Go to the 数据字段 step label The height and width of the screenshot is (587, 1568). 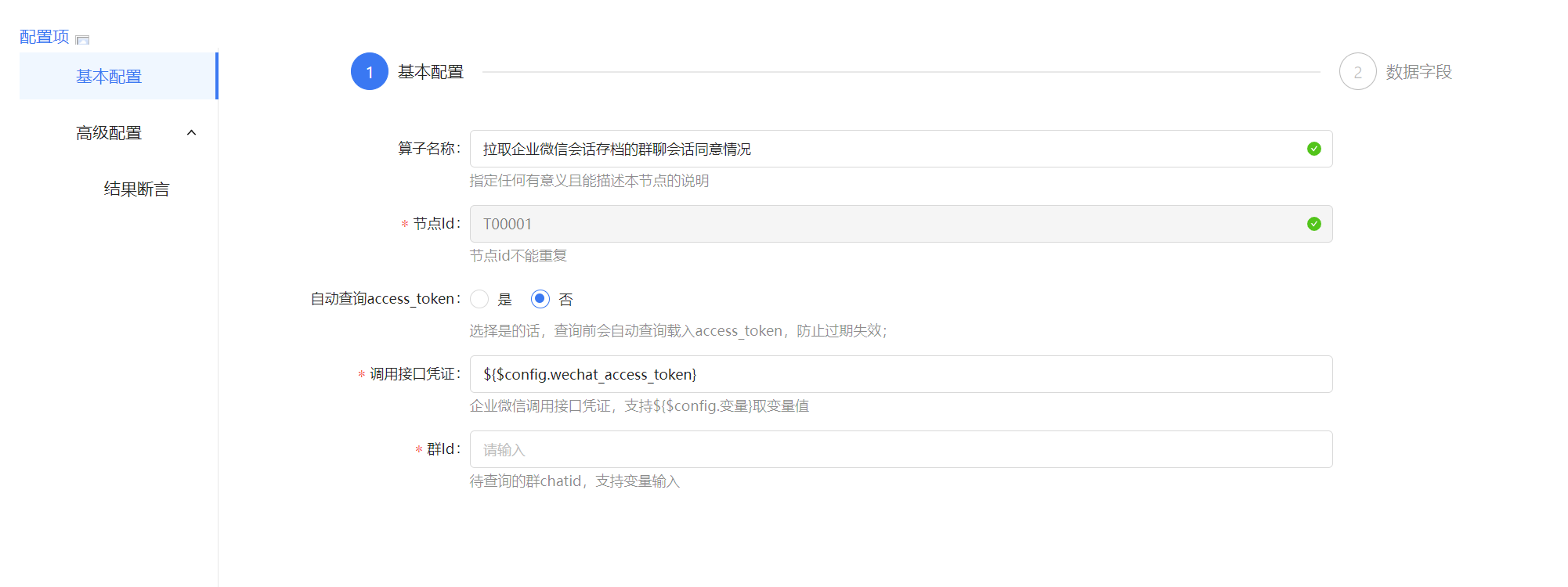1418,72
